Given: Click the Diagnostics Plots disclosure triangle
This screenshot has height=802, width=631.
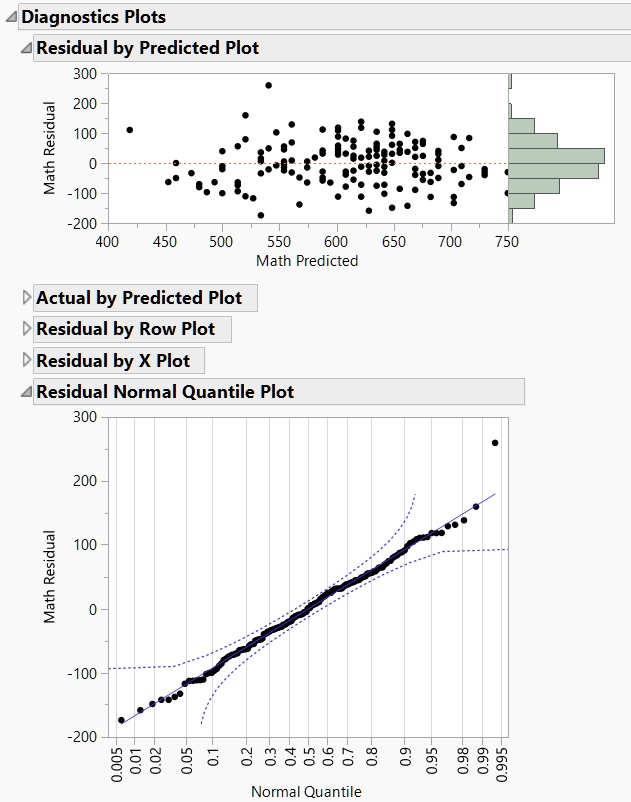Looking at the screenshot, I should point(10,16).
